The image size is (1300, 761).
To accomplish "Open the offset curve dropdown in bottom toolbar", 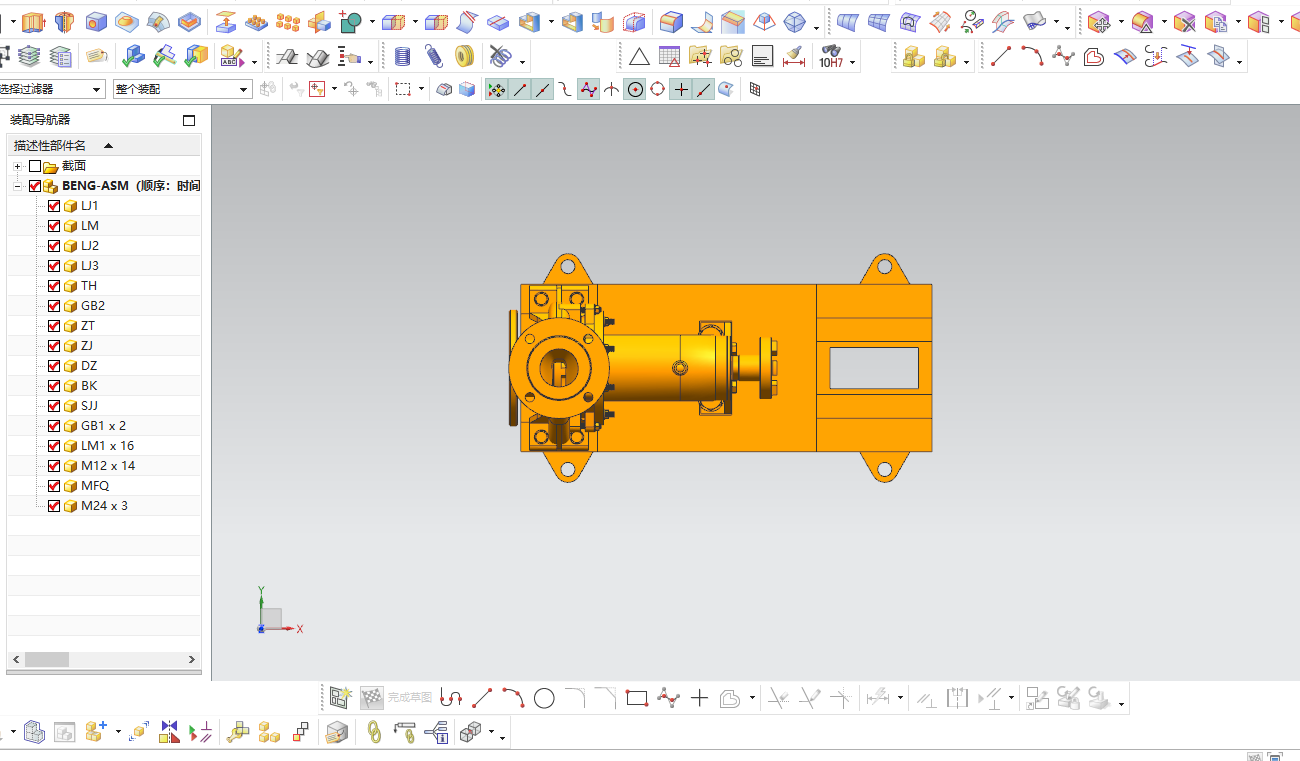I will click(752, 699).
